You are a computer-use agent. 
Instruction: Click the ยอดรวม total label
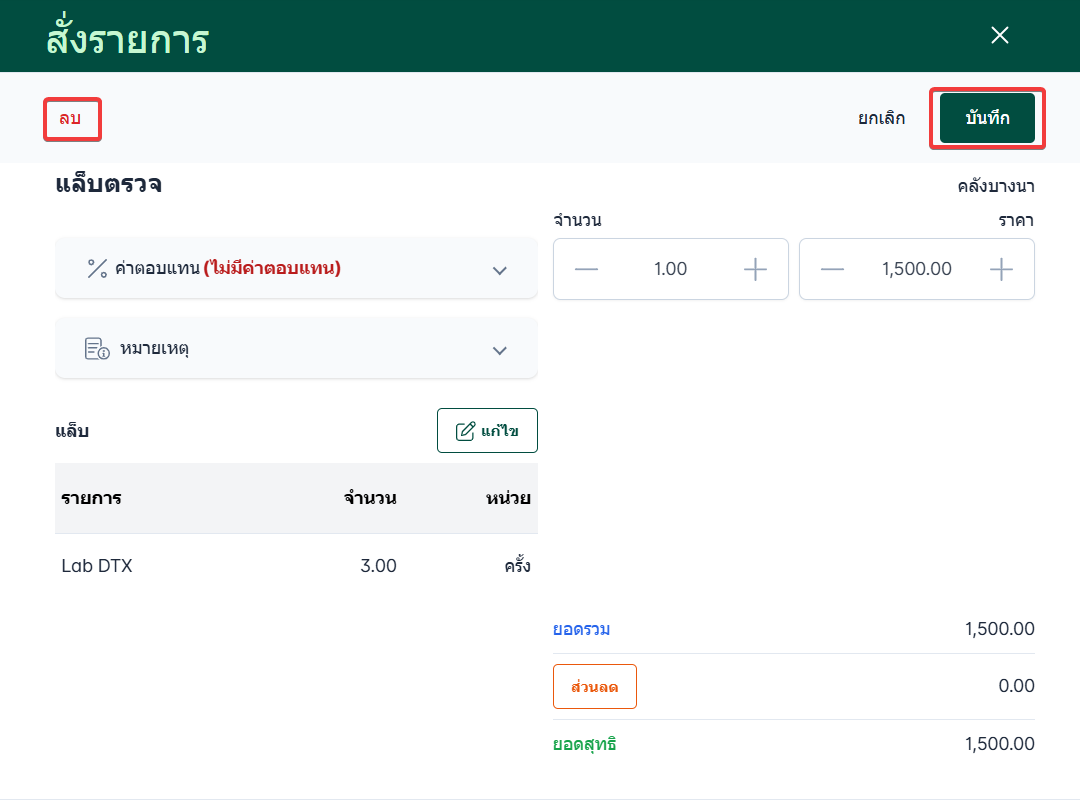581,629
